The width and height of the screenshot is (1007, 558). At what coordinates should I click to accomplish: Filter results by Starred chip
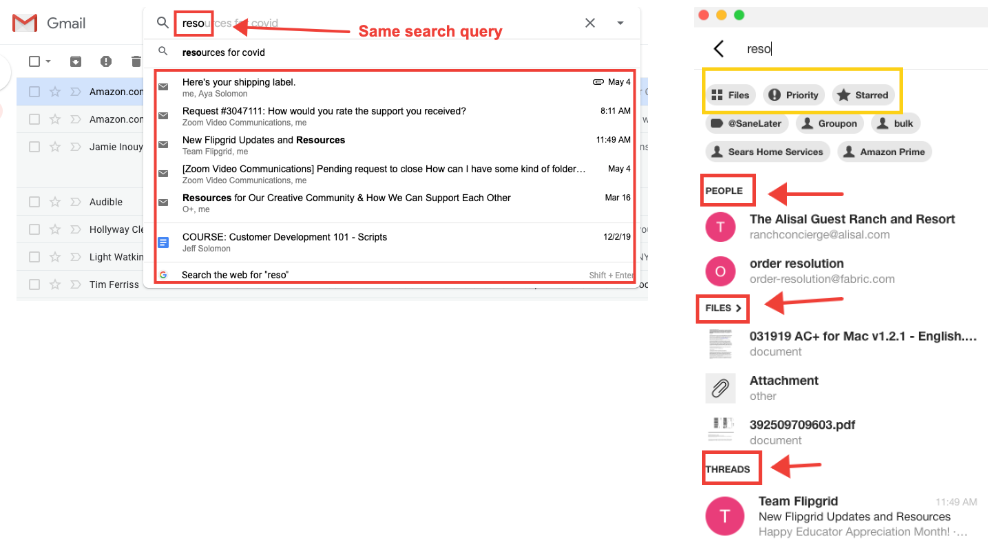pos(863,95)
